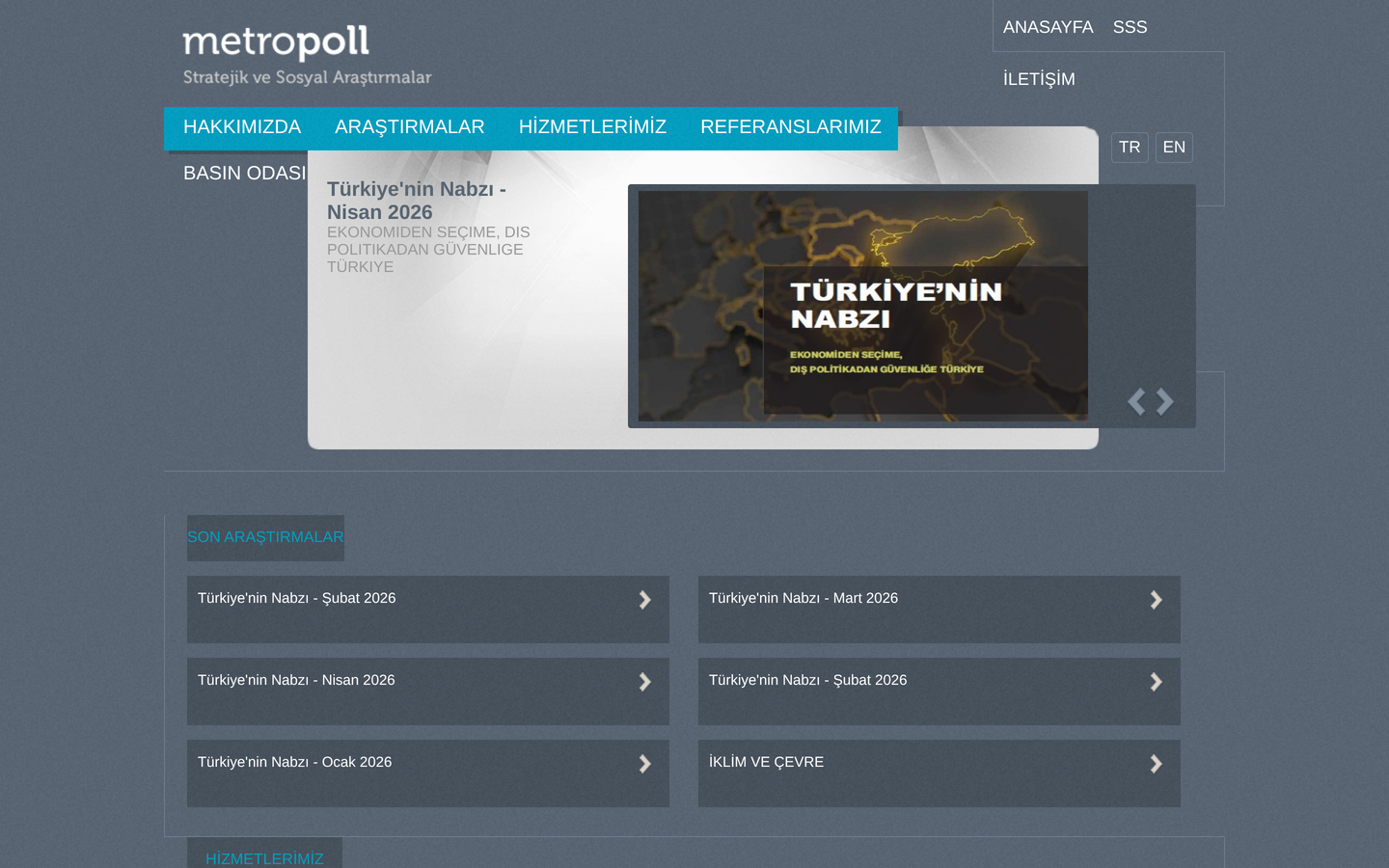Open İKLİM VE ÇEVRE research

766,762
